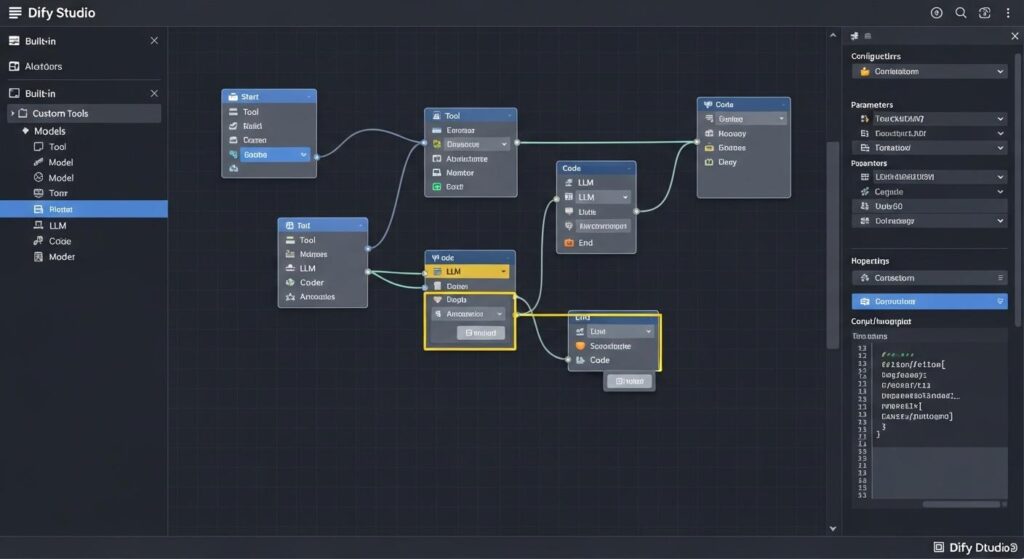Click the Dify Studio logo in the bottom-right corner
This screenshot has width=1024, height=559.
click(x=938, y=547)
